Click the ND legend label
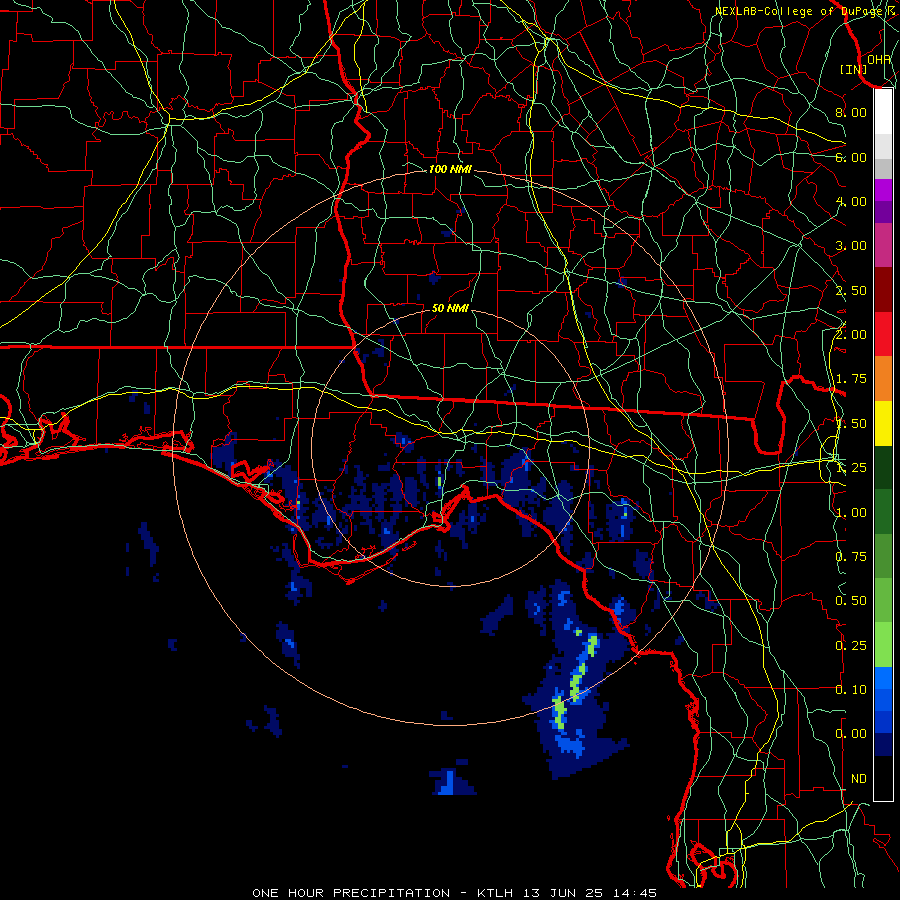900x900 pixels. click(x=859, y=779)
